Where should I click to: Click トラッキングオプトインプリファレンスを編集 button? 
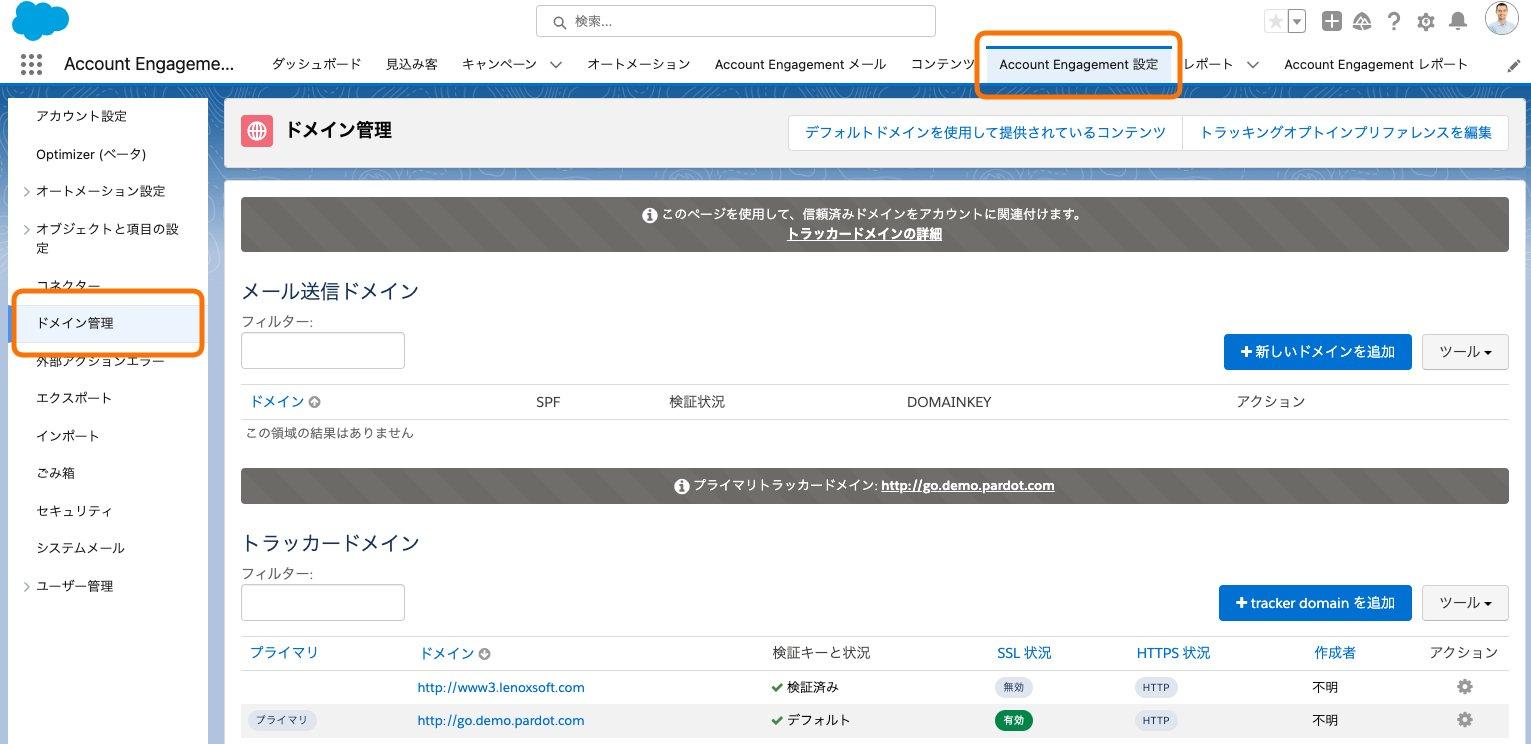coord(1345,132)
